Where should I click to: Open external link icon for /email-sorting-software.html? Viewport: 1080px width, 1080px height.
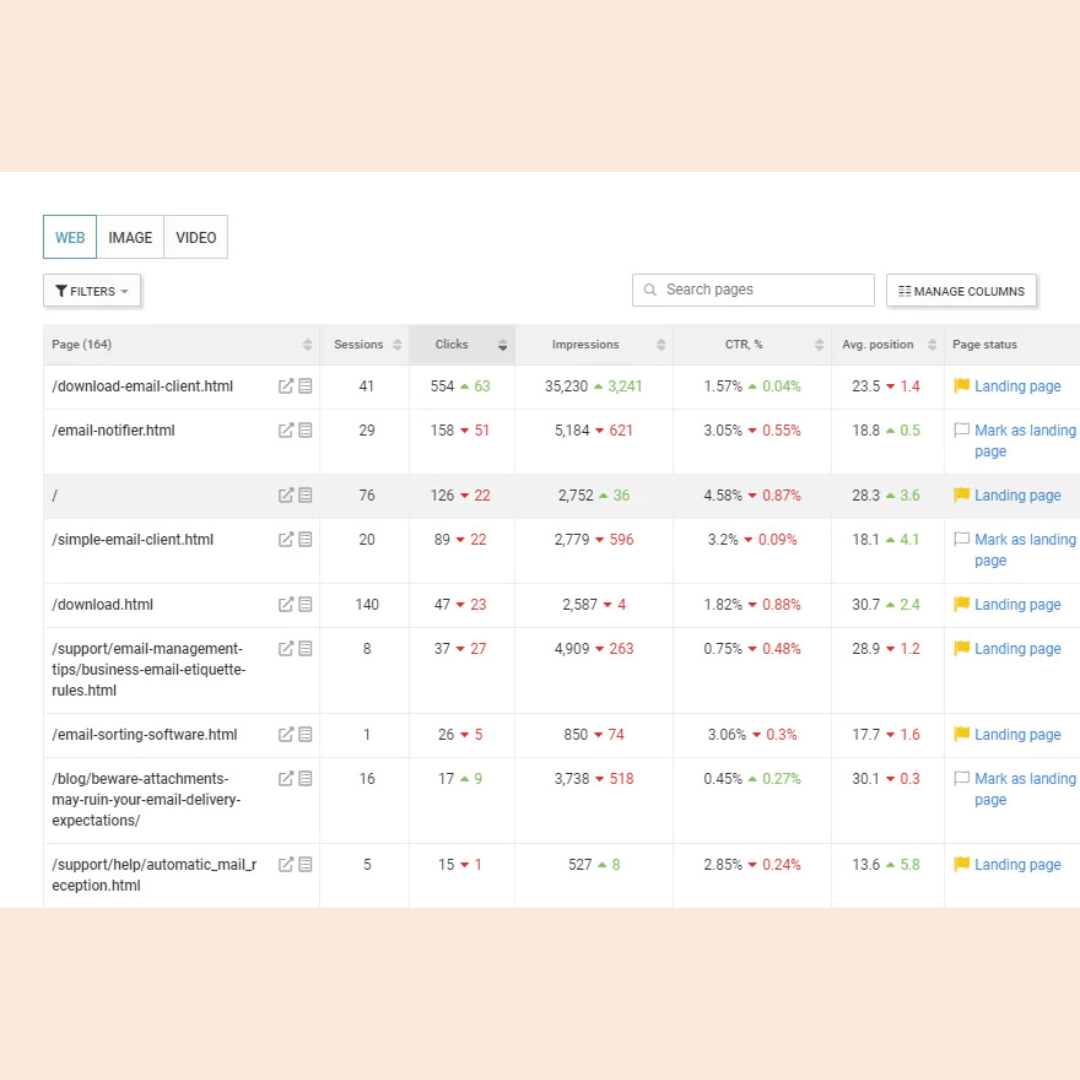point(286,734)
